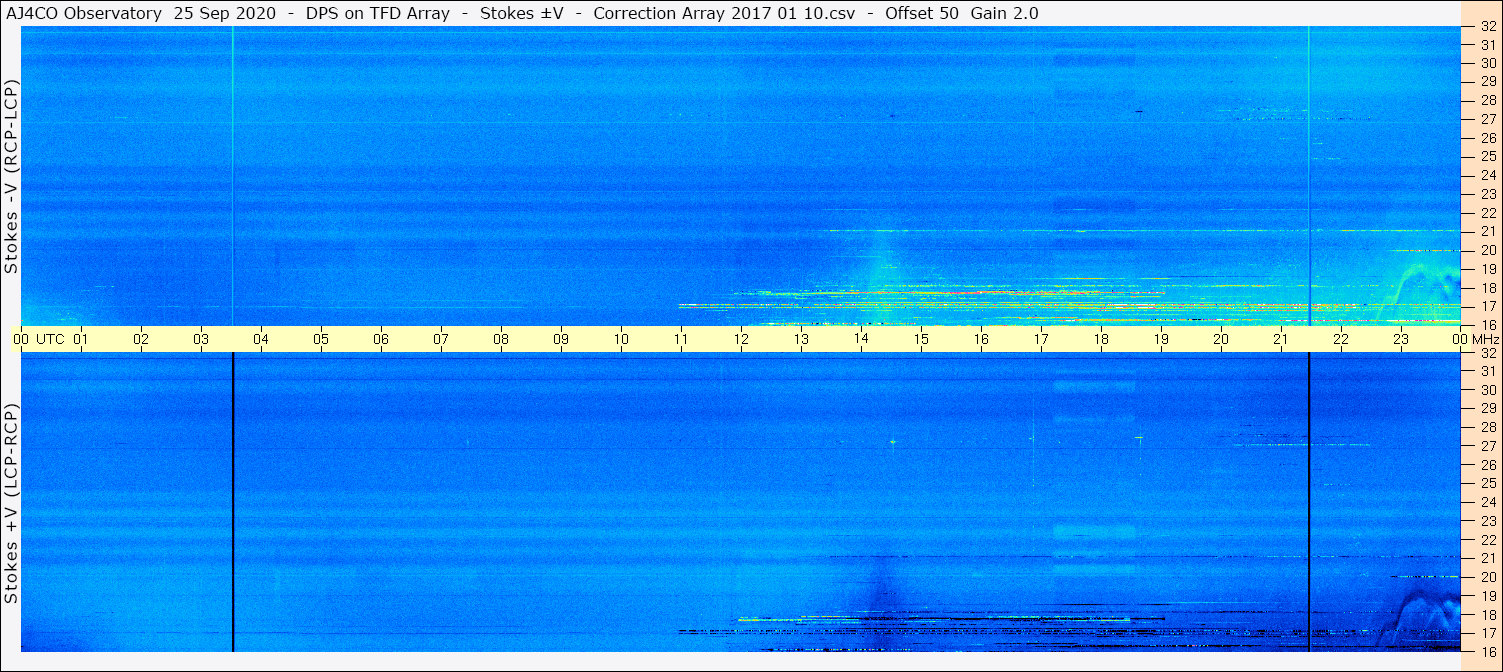Image resolution: width=1503 pixels, height=672 pixels.
Task: Select hour 19 on the UTC time axis
Action: pos(1161,339)
